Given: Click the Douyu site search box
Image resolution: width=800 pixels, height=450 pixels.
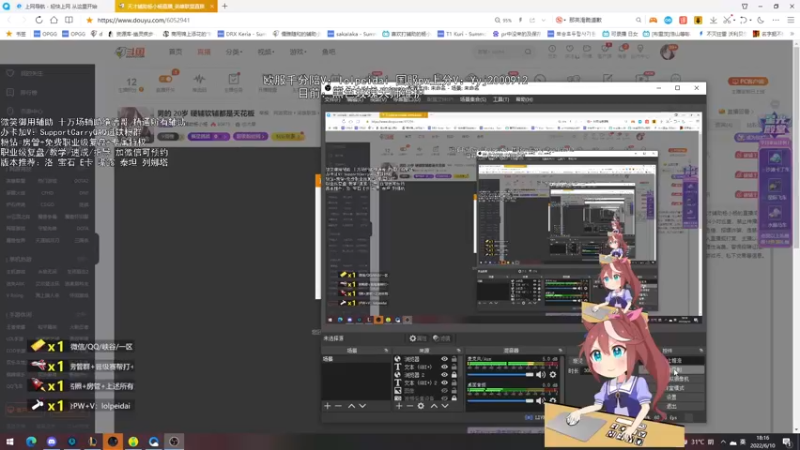Looking at the screenshot, I should click(x=504, y=52).
